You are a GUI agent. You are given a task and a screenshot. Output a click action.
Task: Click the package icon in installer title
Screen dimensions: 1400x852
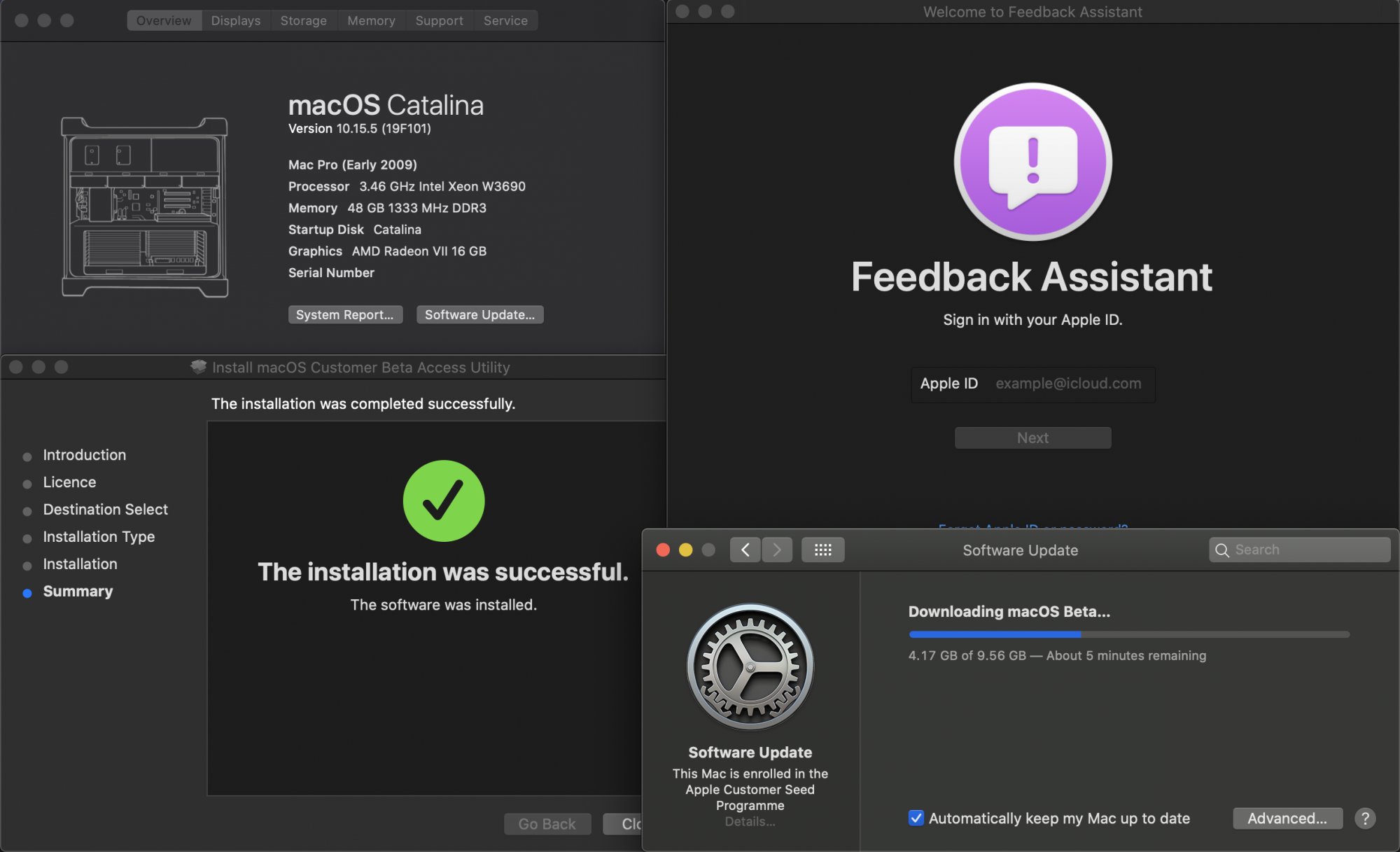[199, 367]
